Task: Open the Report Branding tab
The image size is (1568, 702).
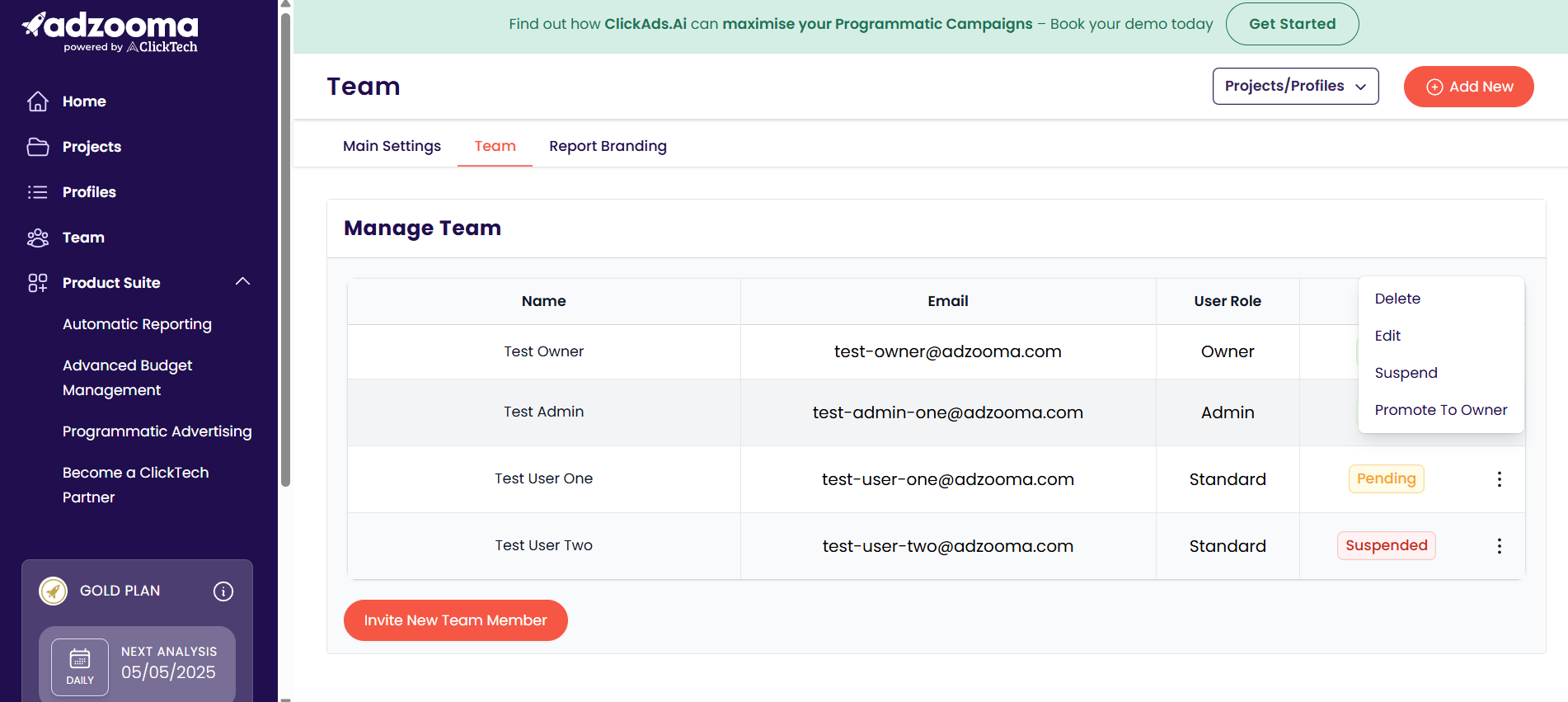Action: (608, 146)
